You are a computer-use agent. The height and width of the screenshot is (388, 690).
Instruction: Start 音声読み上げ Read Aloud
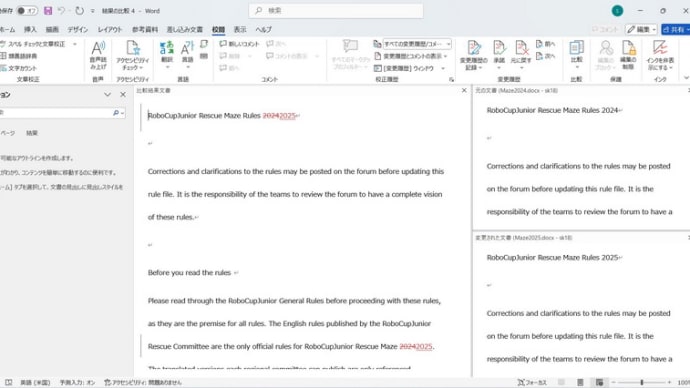click(98, 55)
